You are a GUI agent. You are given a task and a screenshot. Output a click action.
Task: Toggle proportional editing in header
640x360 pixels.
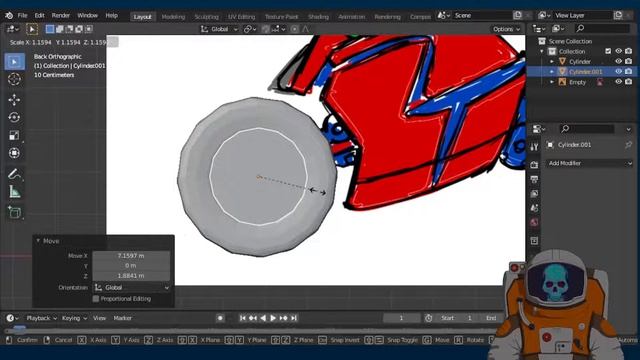(x=295, y=29)
